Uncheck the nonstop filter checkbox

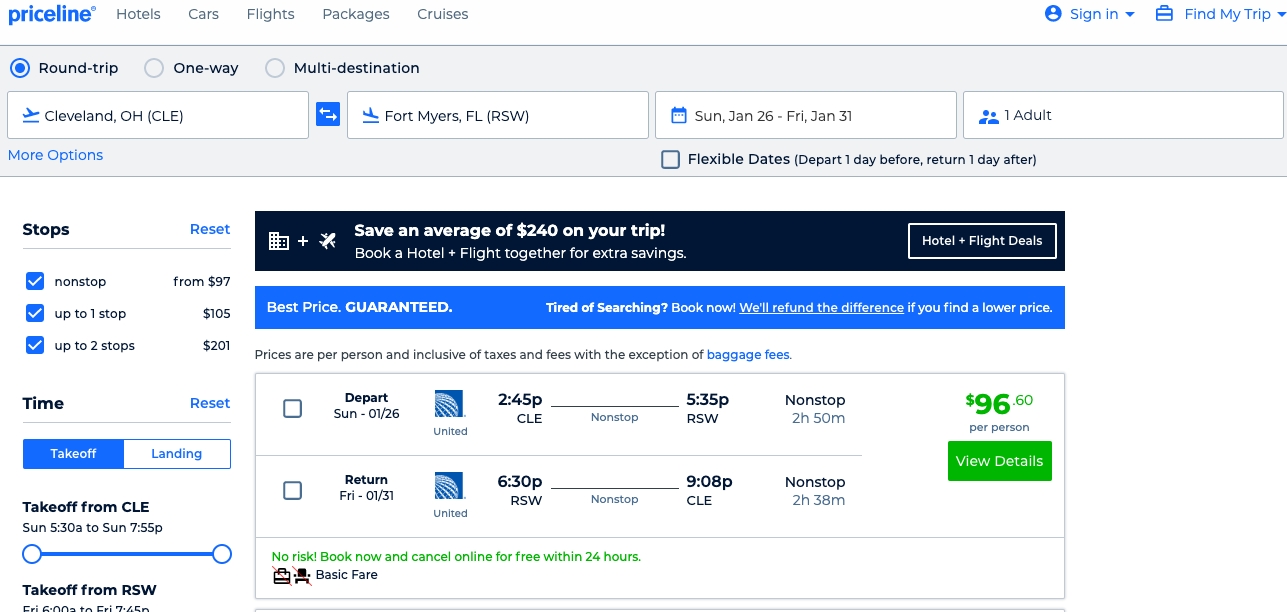pyautogui.click(x=35, y=281)
